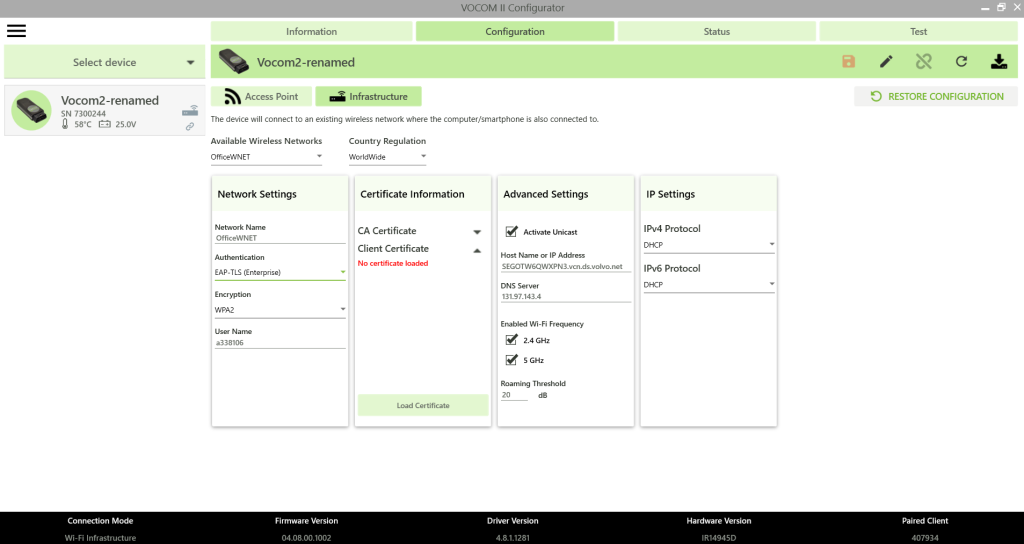Open Available Wireless Networks dropdown
Screen dimensions: 1024x544
coord(266,157)
